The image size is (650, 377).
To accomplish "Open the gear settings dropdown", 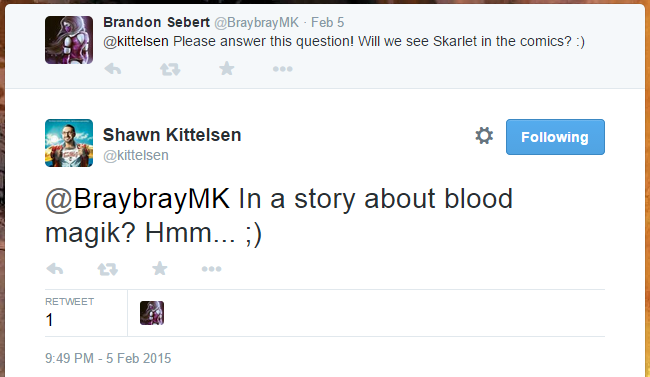I will click(484, 136).
